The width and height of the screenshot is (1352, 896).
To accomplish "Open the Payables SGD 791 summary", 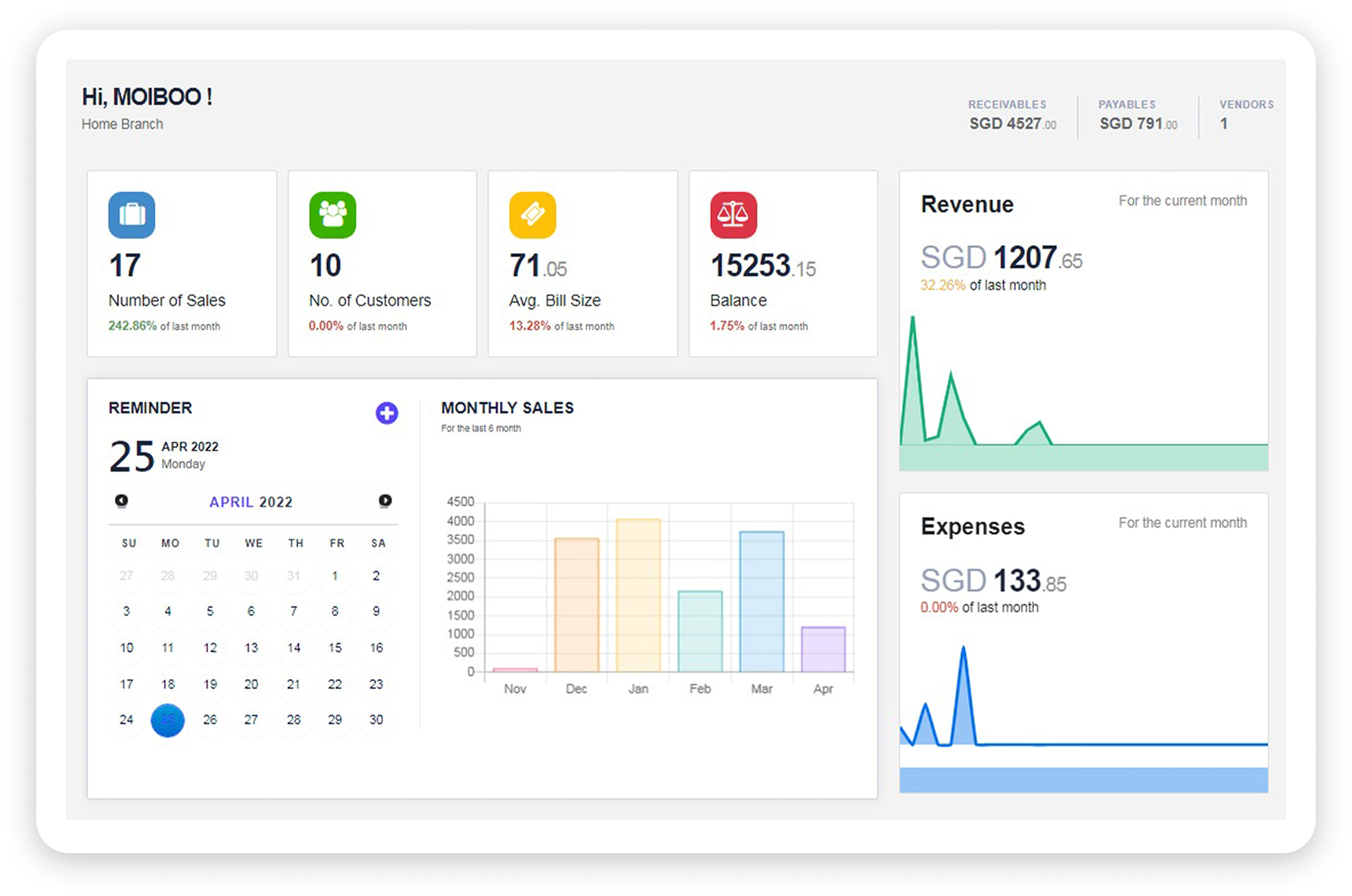I will tap(1138, 115).
